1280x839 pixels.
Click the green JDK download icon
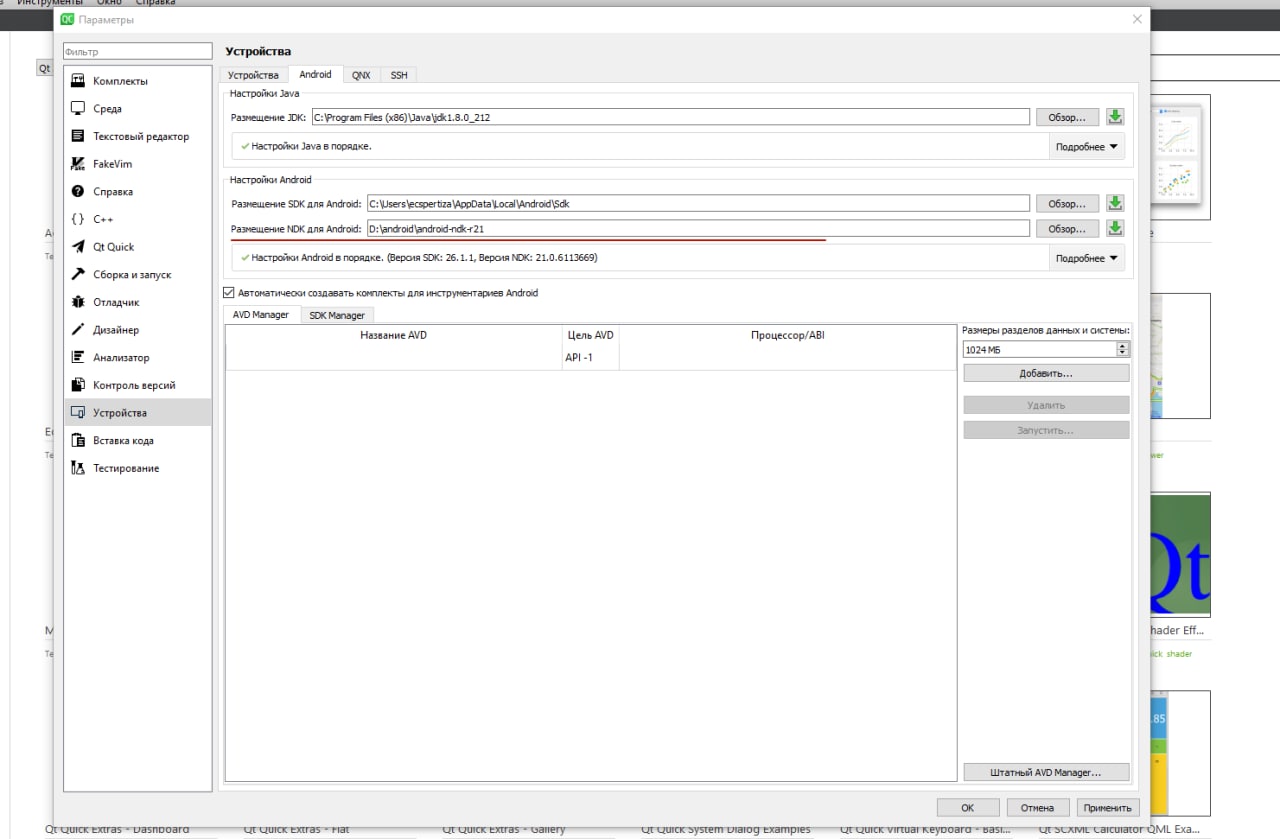(x=1115, y=117)
